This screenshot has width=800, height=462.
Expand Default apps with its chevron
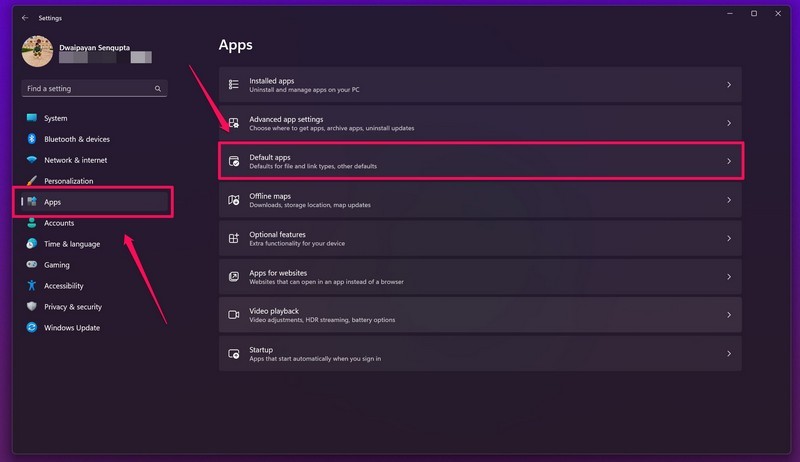(729, 161)
